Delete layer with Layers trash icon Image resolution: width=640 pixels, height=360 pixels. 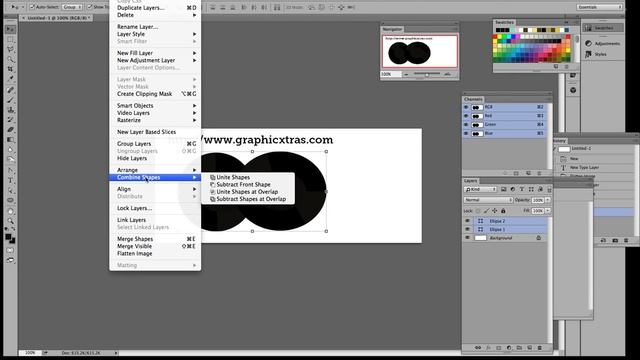coord(540,348)
